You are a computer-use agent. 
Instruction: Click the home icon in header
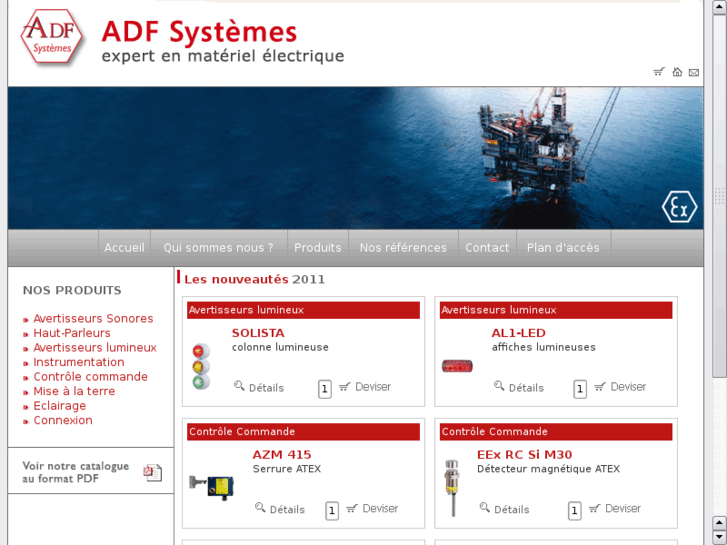pyautogui.click(x=677, y=72)
